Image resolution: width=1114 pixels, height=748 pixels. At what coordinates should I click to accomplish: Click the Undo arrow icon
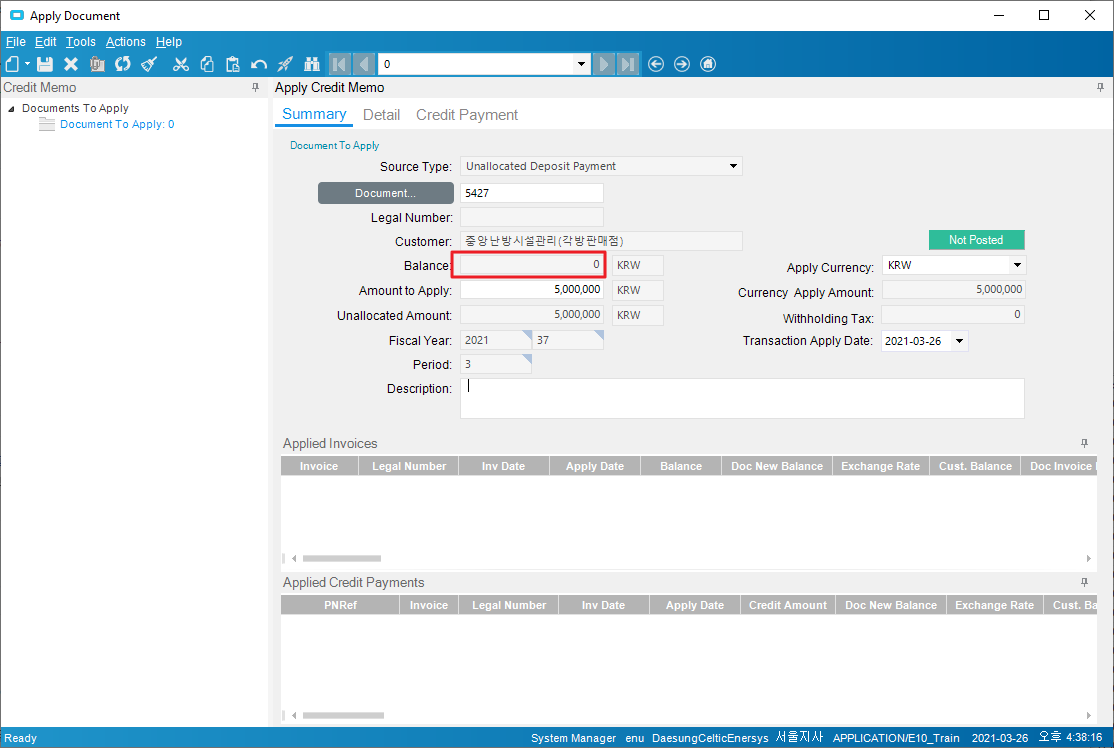[x=259, y=64]
